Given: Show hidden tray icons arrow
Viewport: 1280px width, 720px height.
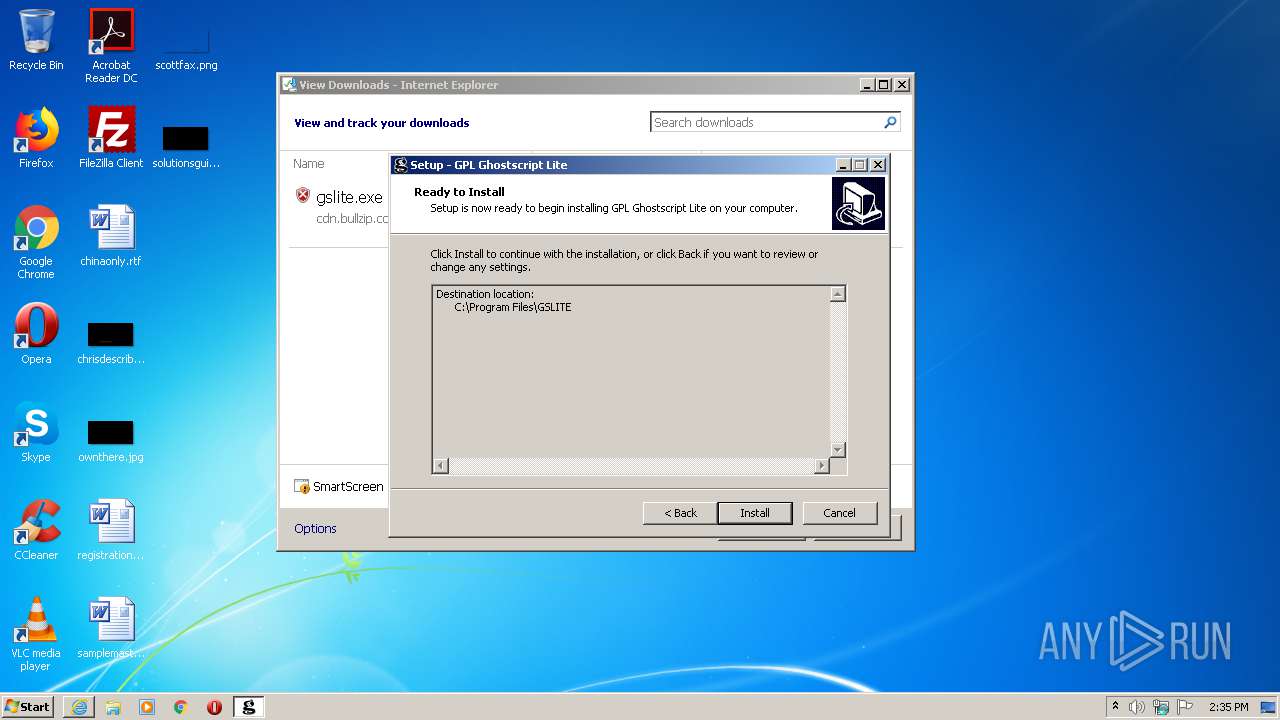Looking at the screenshot, I should (1115, 706).
